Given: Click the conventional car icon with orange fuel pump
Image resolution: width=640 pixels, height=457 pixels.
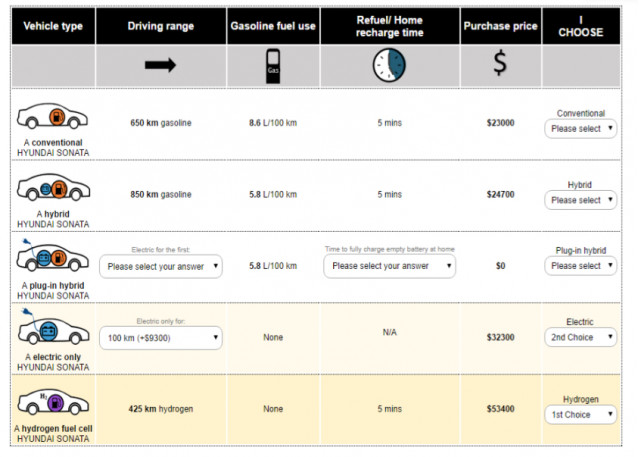Looking at the screenshot, I should (52, 116).
